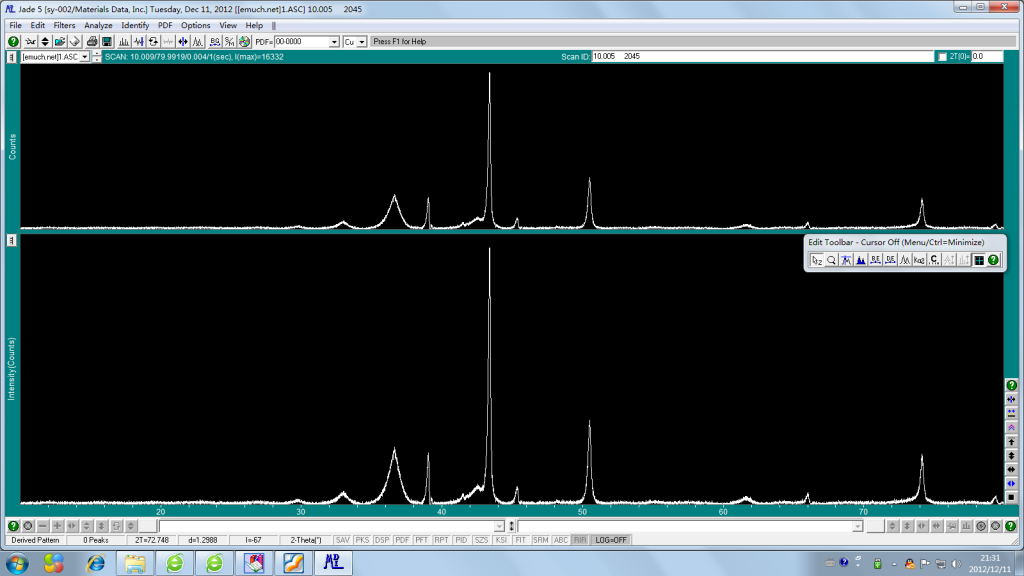Open Internet Explorer from the taskbar
The height and width of the screenshot is (576, 1024).
[x=95, y=563]
